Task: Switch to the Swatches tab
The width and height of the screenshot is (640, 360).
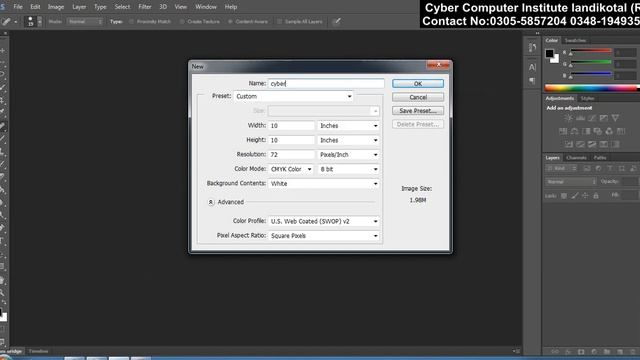Action: click(575, 40)
